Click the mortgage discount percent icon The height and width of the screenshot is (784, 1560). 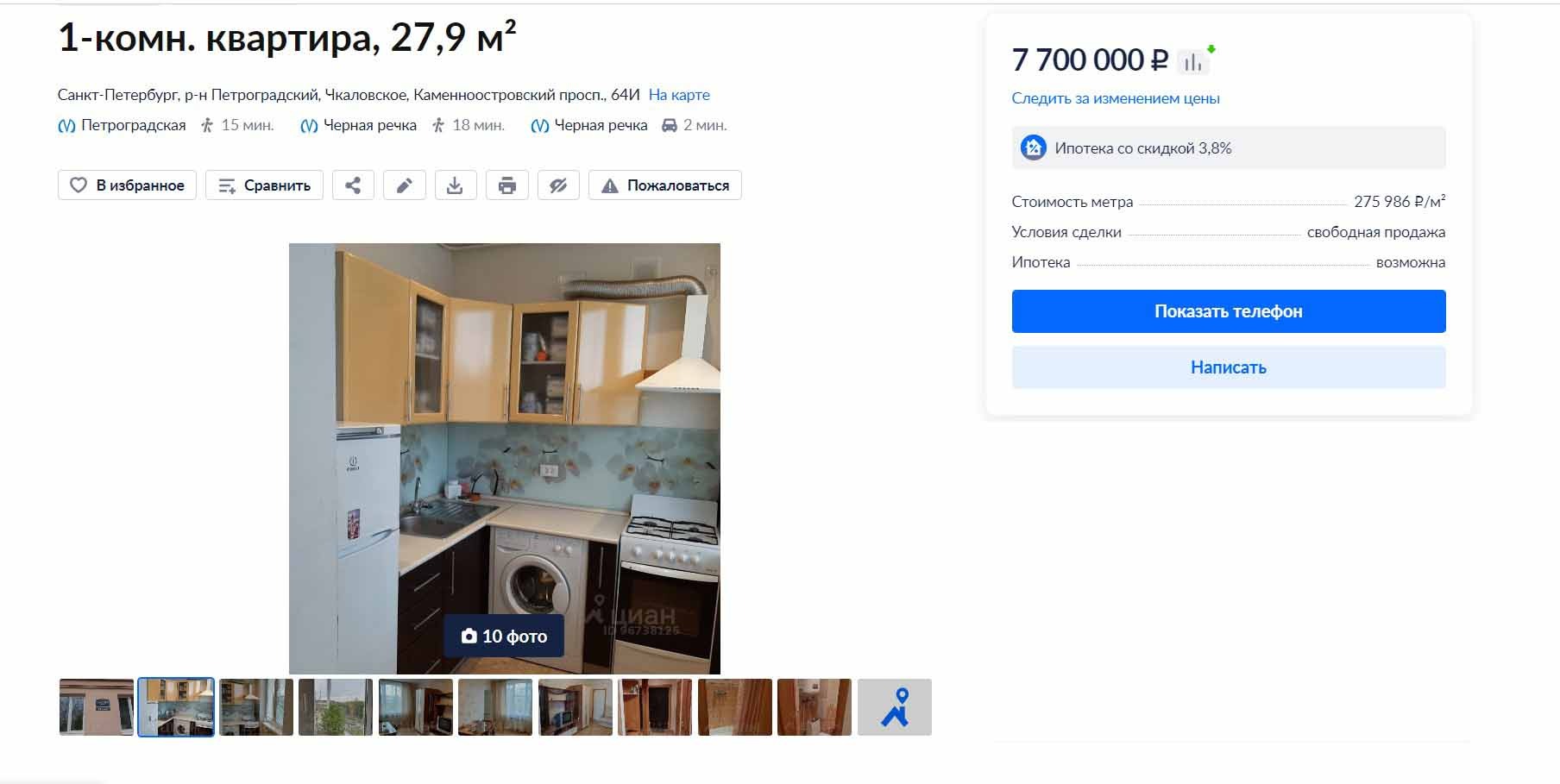[1033, 147]
